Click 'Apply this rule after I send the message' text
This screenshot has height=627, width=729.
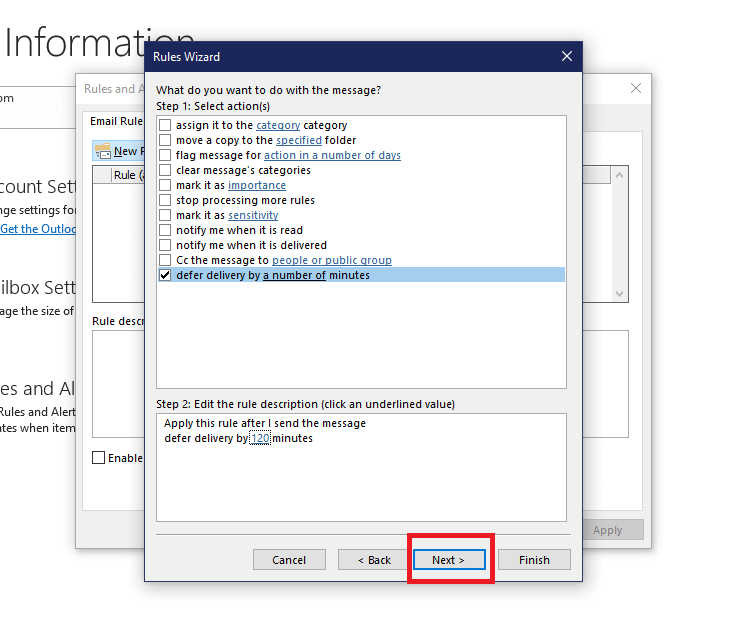265,423
